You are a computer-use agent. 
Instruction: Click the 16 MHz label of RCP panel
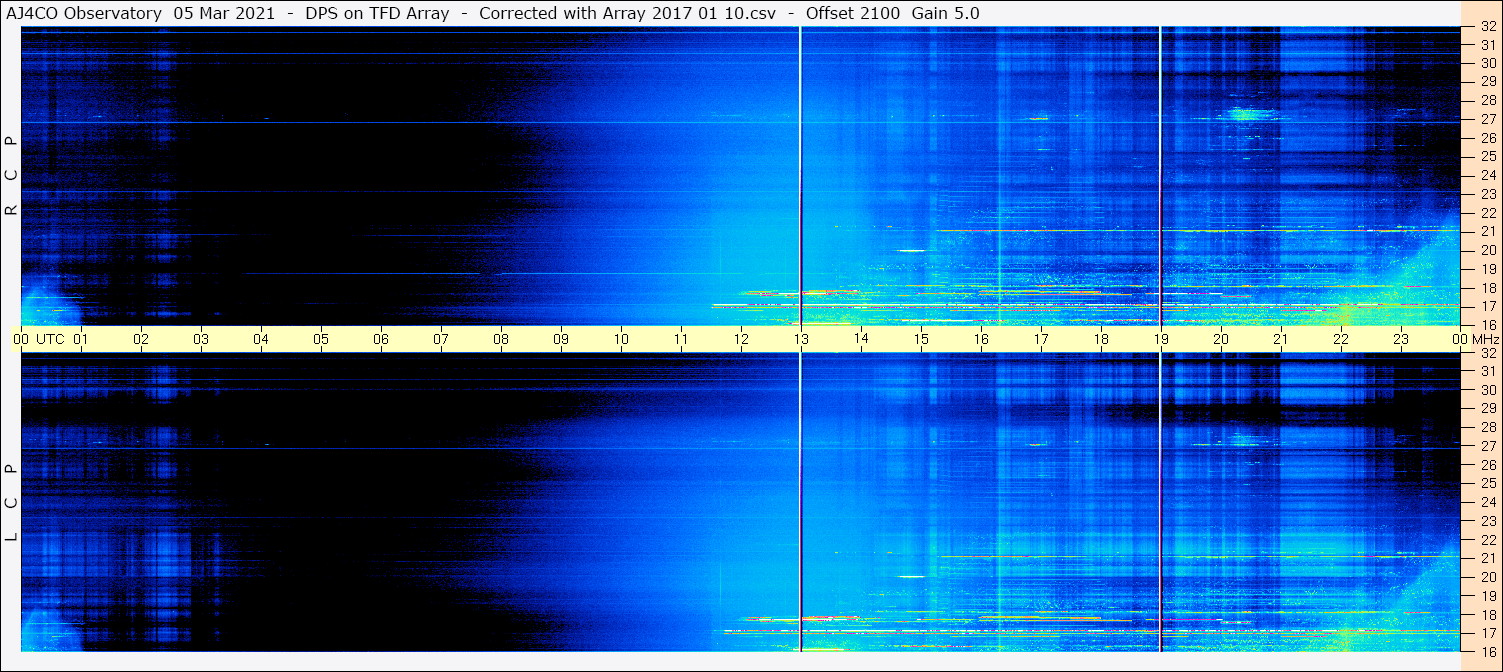point(1487,325)
